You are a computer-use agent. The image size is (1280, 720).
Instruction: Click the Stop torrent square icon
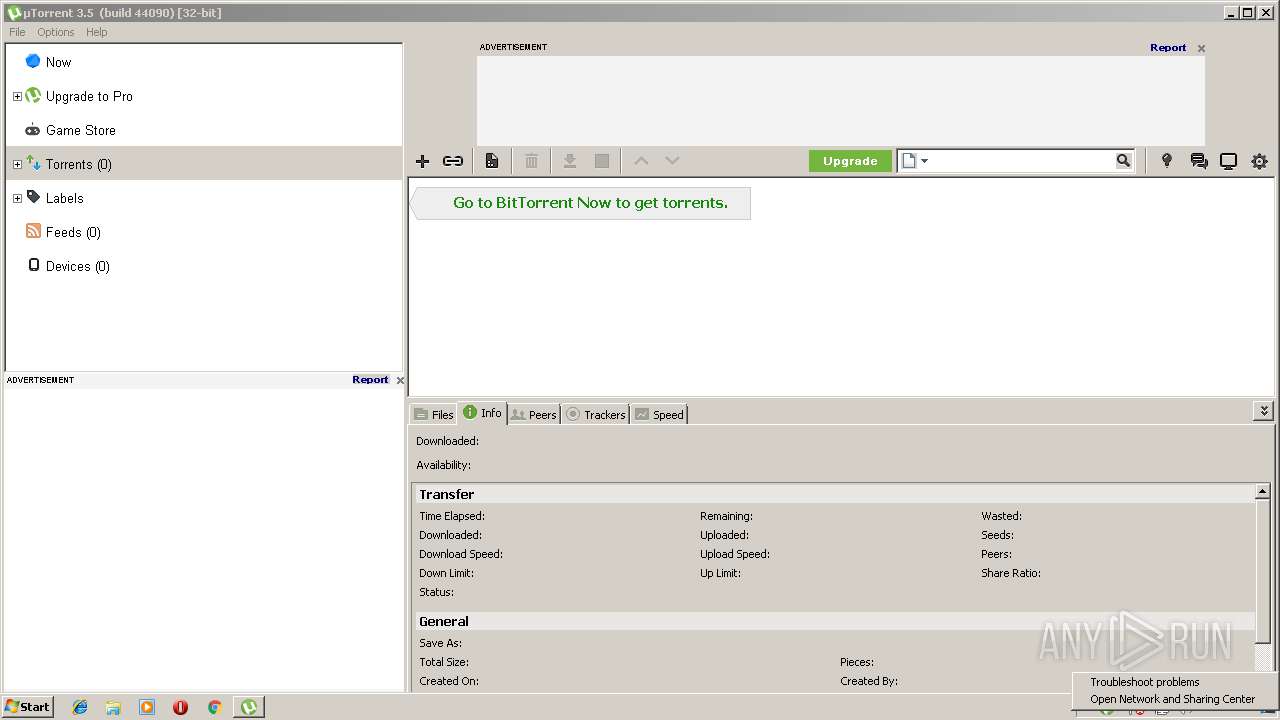coord(602,161)
